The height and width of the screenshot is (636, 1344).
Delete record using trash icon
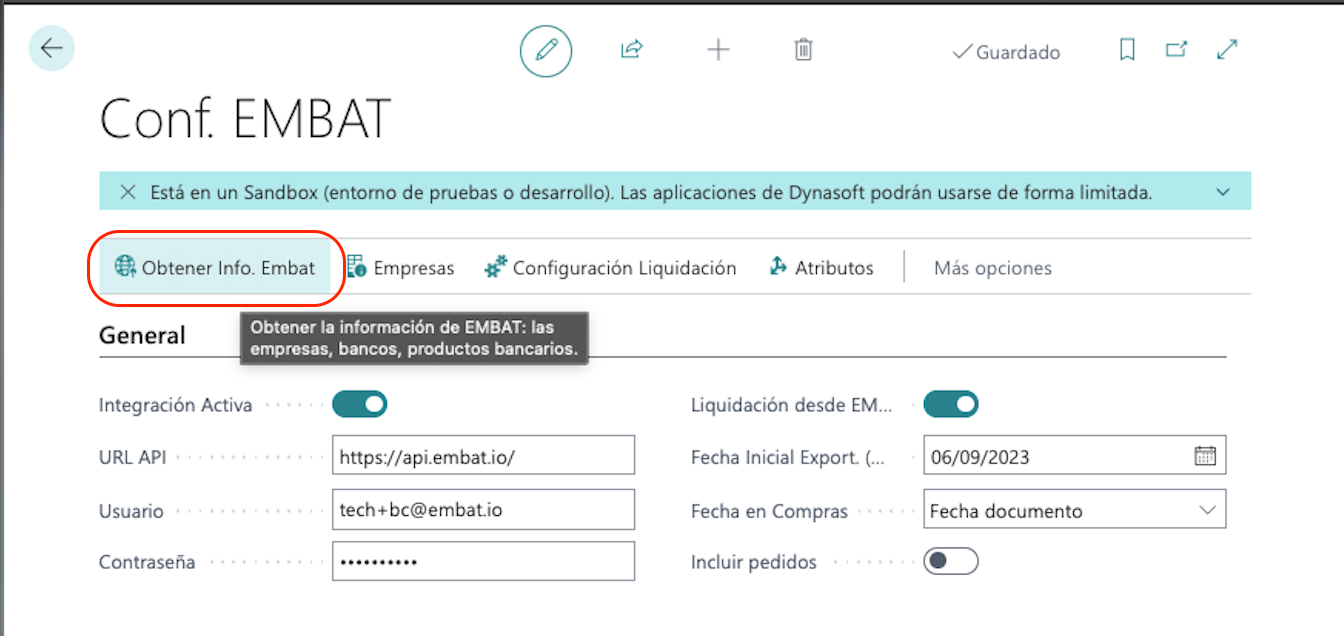803,50
